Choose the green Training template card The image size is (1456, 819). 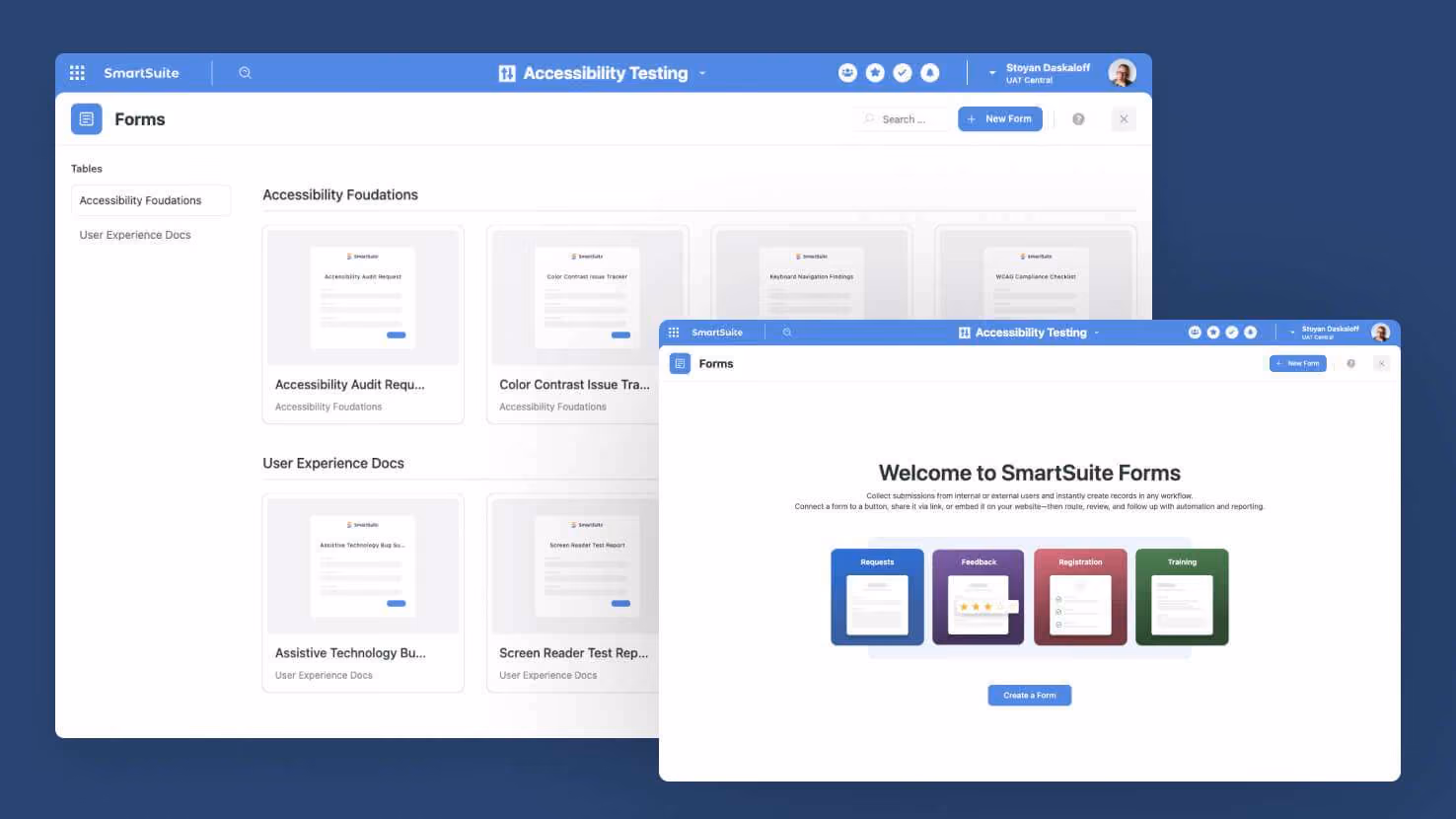point(1182,597)
